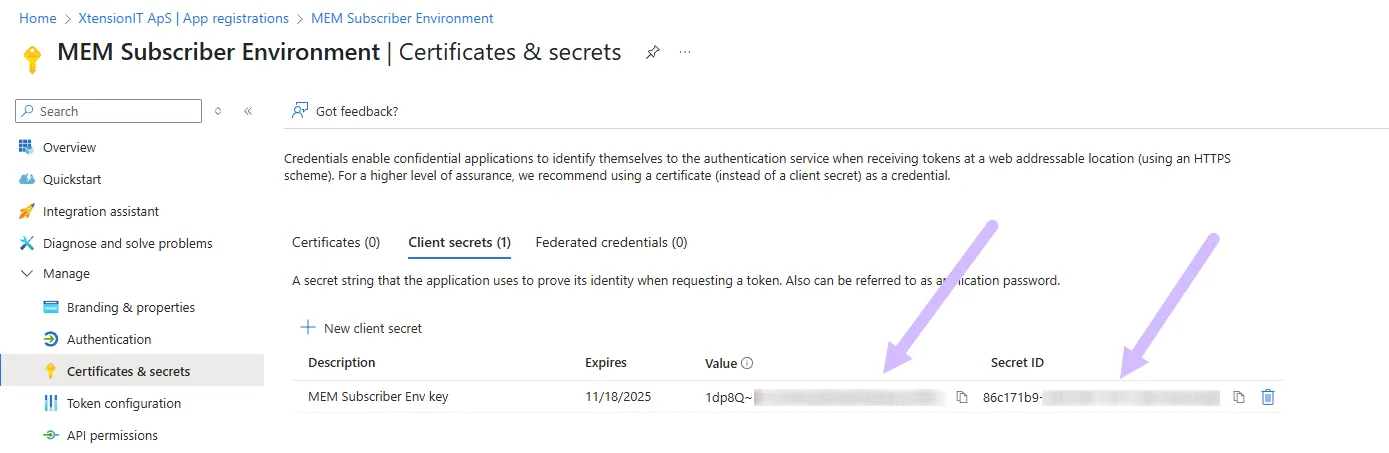Open the ellipsis more options menu
This screenshot has width=1389, height=453.
[x=685, y=52]
